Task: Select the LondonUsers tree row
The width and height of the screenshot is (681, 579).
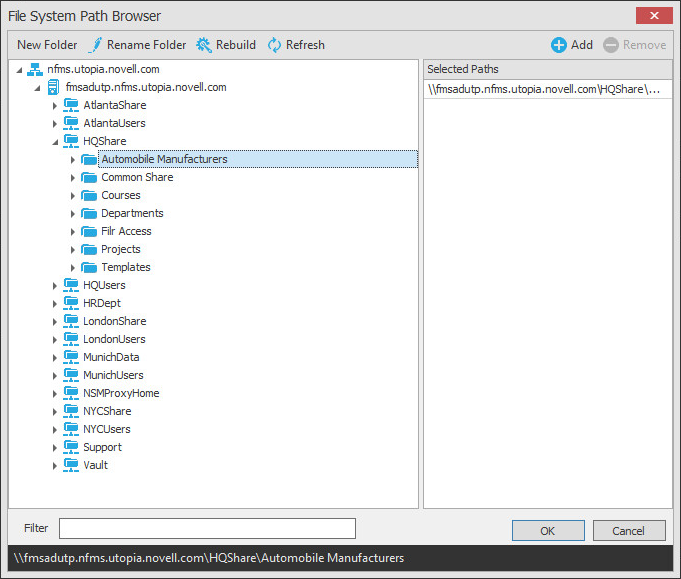Action: click(x=114, y=339)
